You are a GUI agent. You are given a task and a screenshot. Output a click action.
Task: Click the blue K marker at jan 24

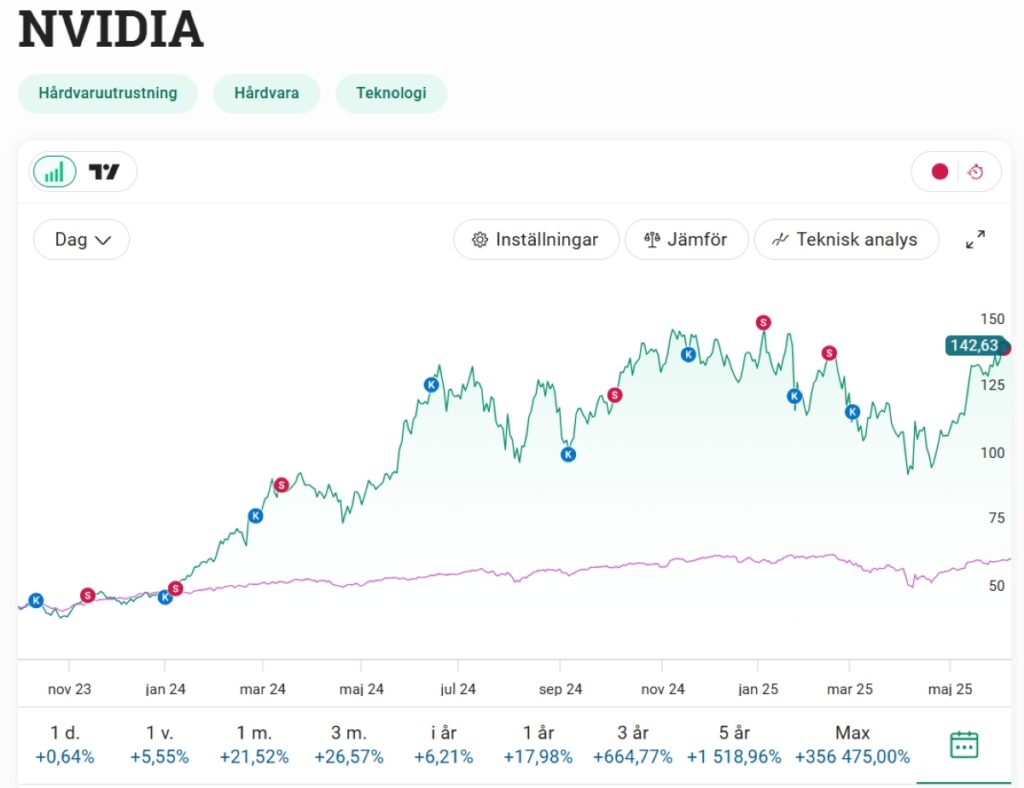165,597
